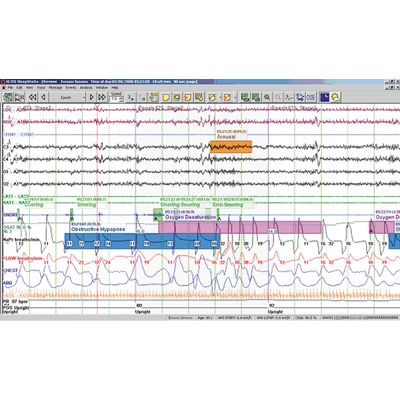Open dropdown arrow beside orange refresh icon

tap(235, 97)
